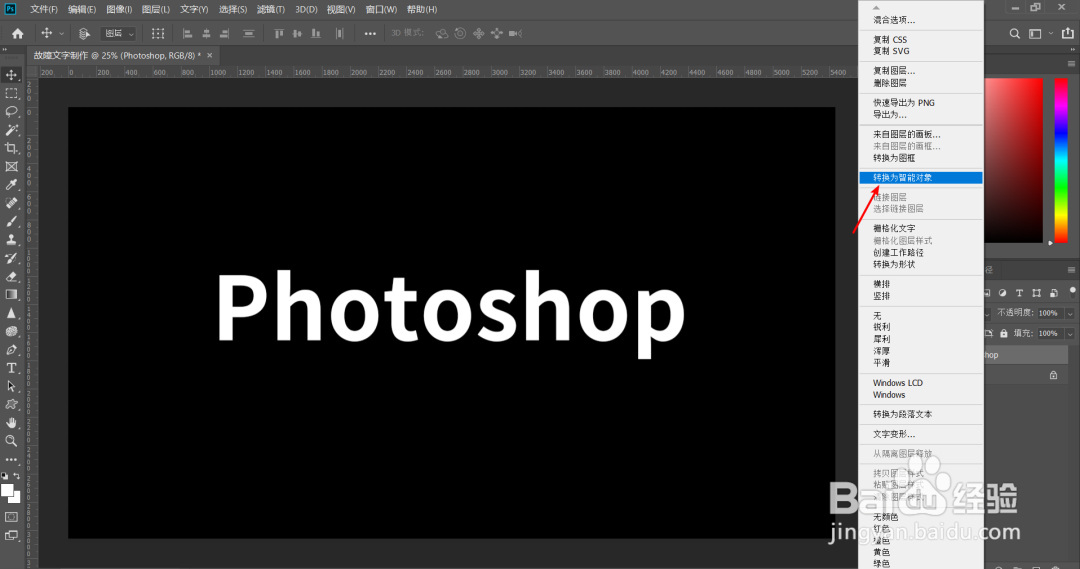
Task: Select the Horizontal Type tool
Action: [x=12, y=369]
